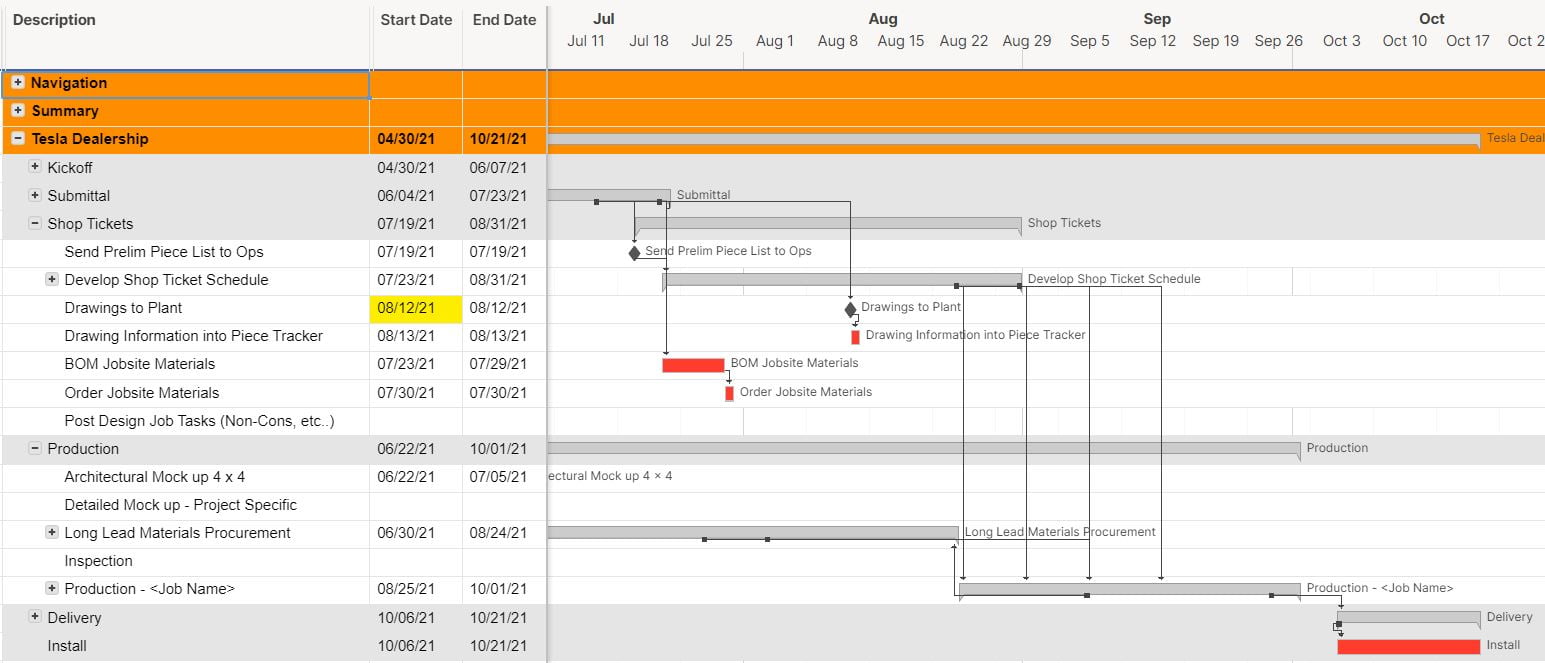This screenshot has width=1545, height=663.
Task: Click the Description column header
Action: point(55,19)
